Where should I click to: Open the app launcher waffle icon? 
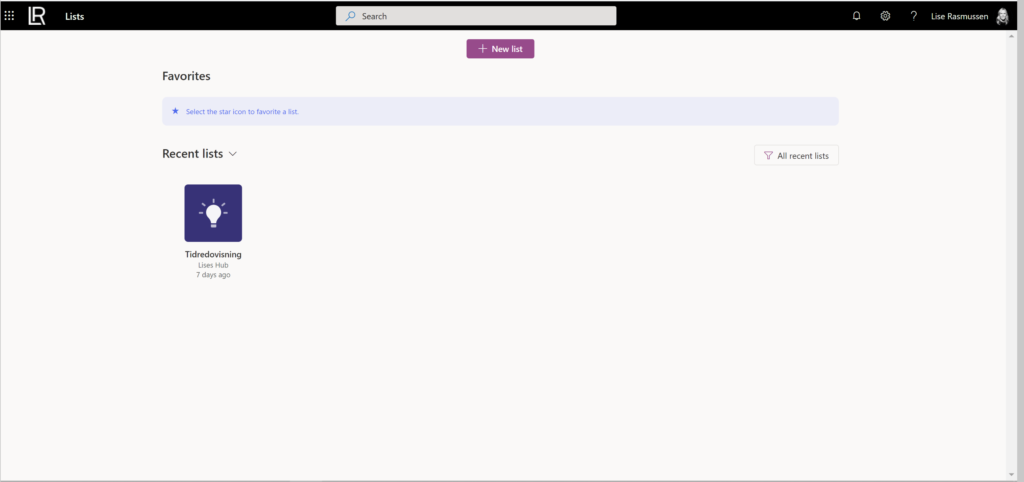9,16
